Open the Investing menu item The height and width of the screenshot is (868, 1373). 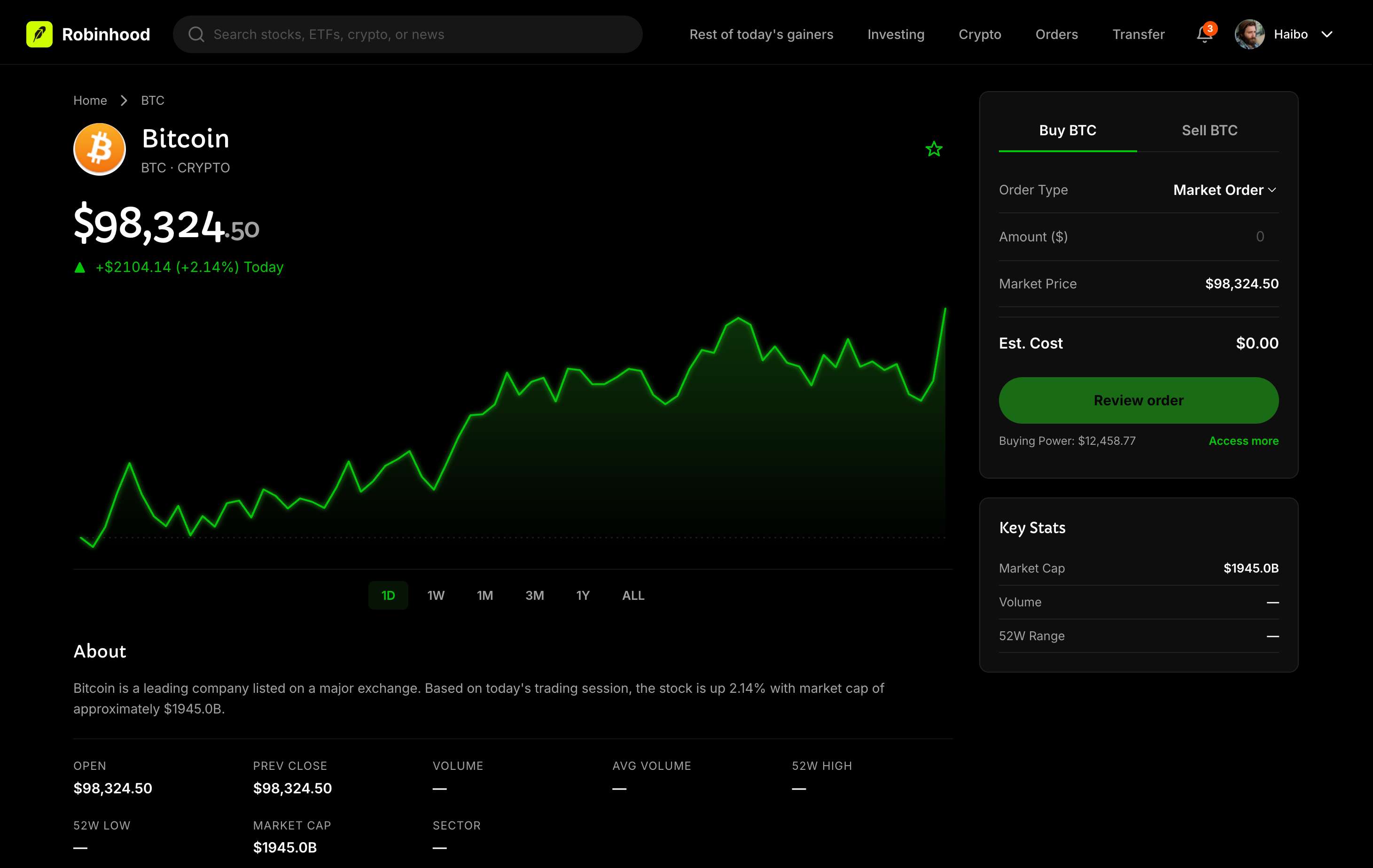[896, 34]
